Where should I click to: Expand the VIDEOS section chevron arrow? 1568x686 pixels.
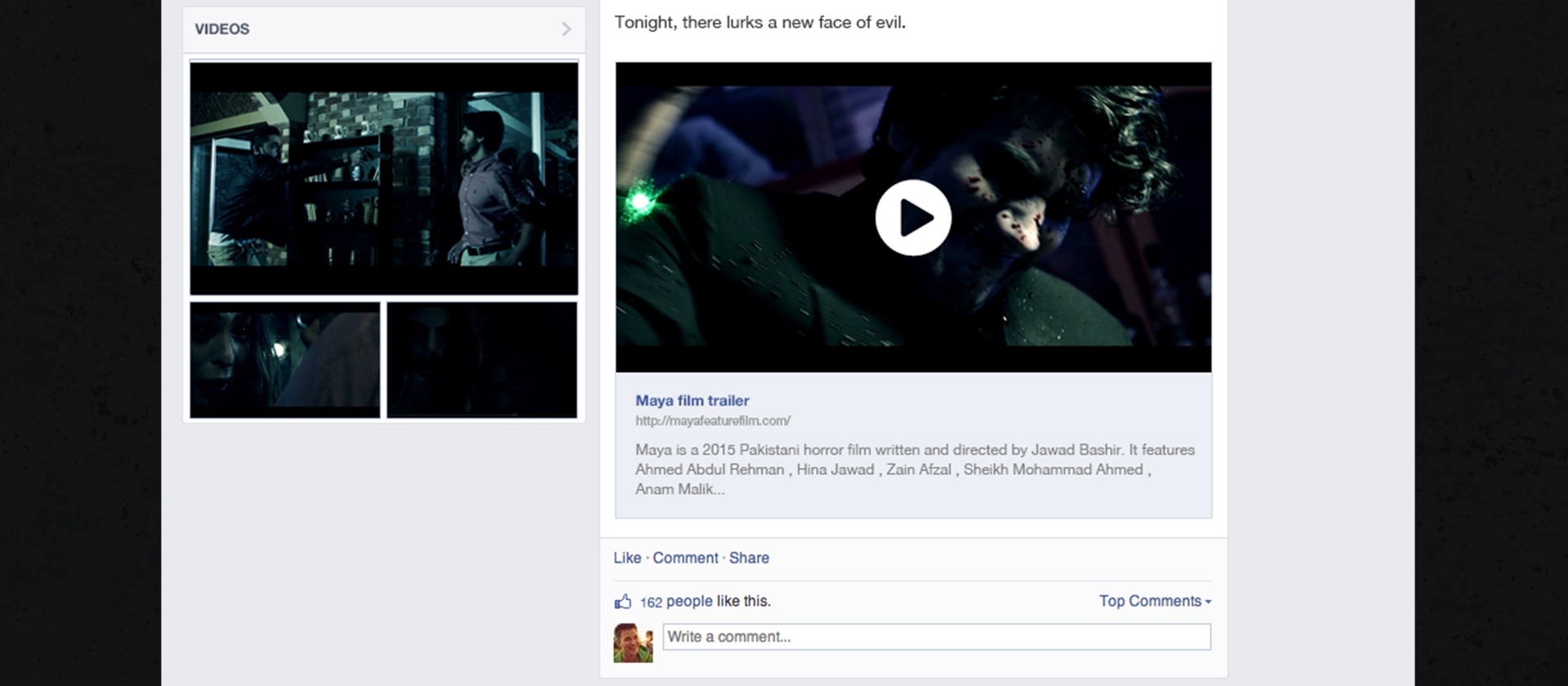click(x=566, y=29)
